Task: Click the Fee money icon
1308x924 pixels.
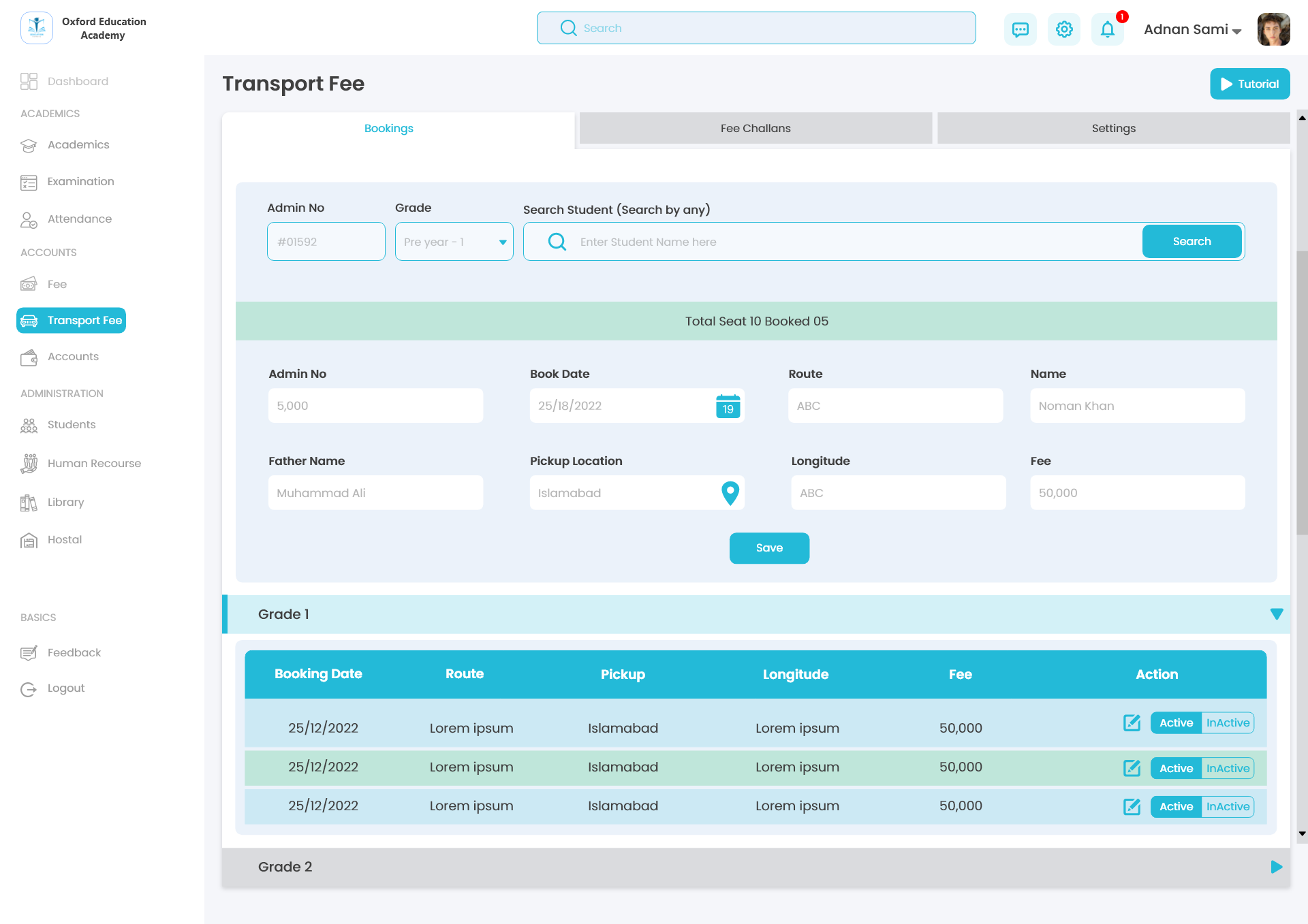Action: click(29, 284)
